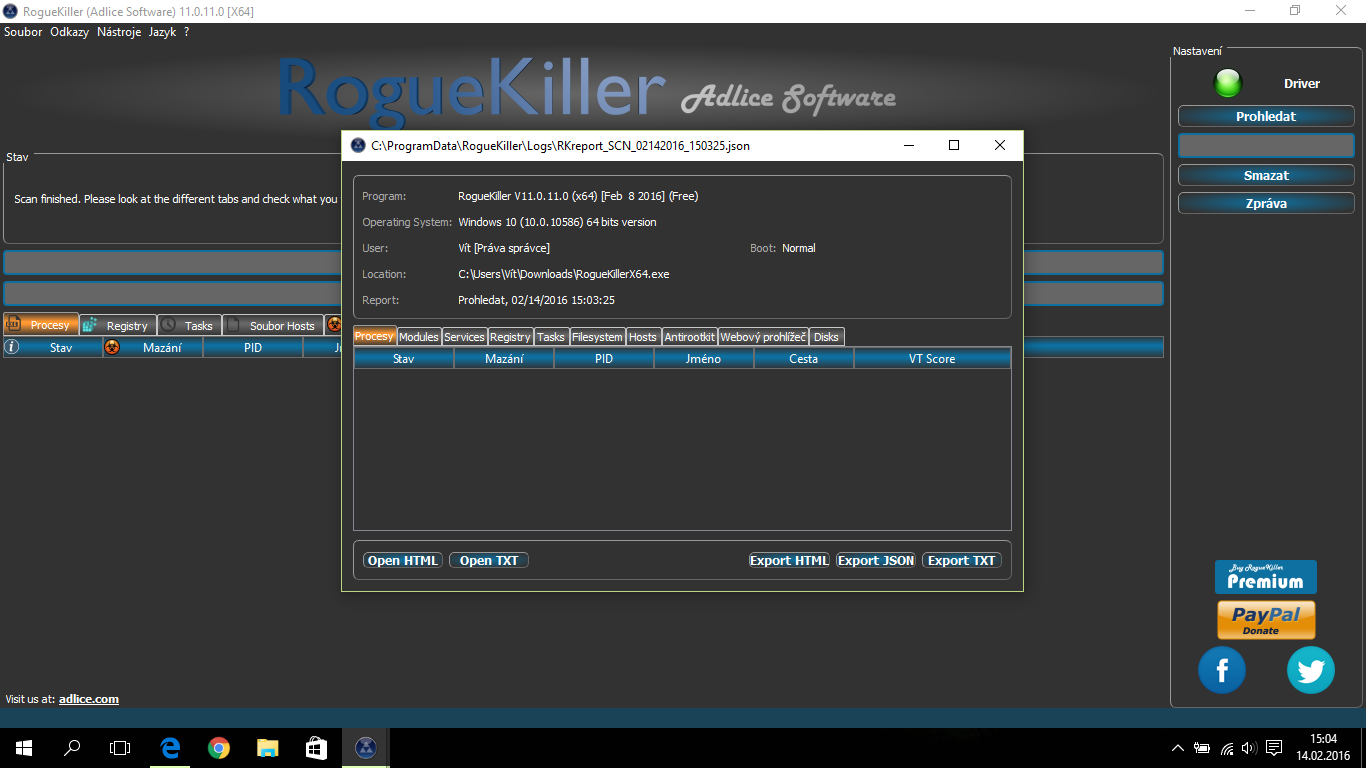
Task: Show hidden system tray icons
Action: point(1178,748)
